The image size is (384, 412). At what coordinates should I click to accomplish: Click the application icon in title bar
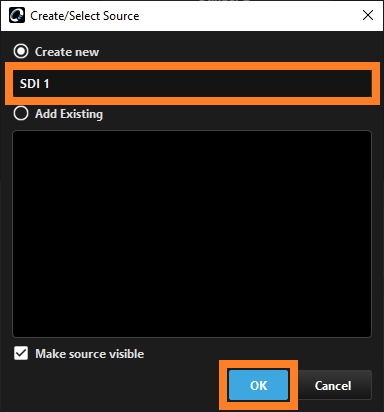(17, 15)
